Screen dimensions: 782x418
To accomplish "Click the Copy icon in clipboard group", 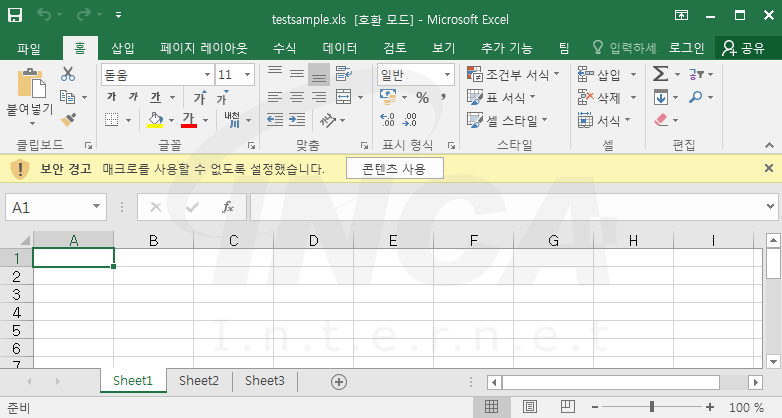I will tap(67, 97).
